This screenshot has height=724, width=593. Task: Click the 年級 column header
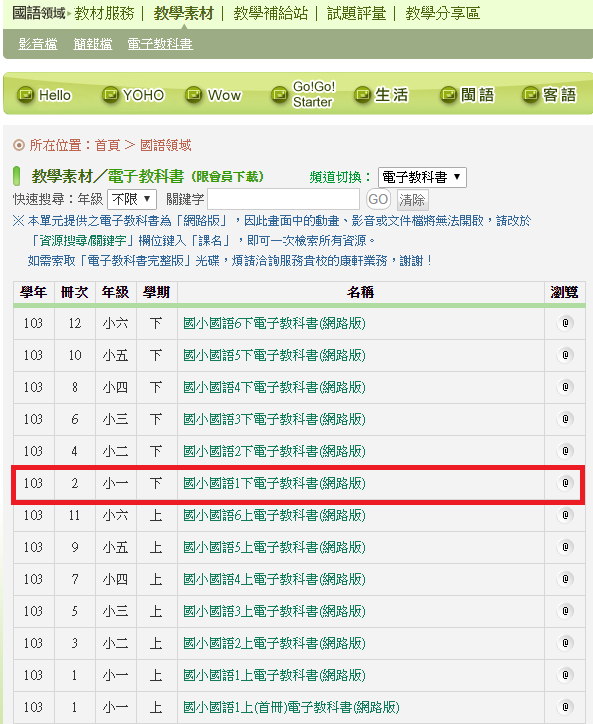[116, 292]
